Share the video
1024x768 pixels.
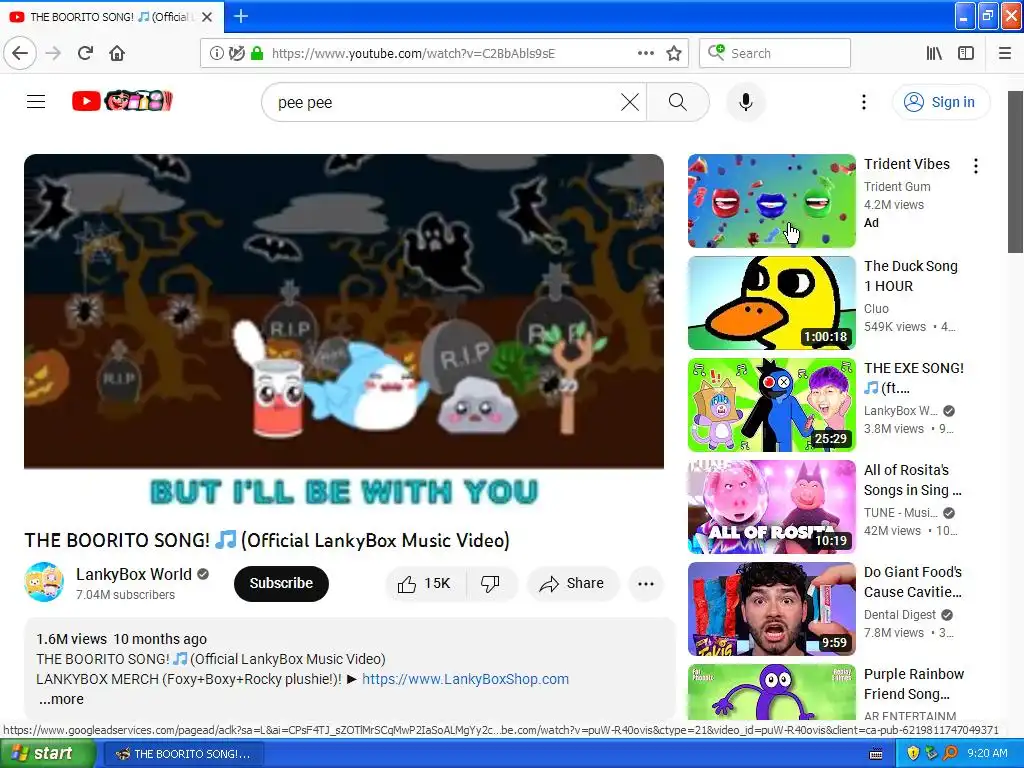(572, 584)
